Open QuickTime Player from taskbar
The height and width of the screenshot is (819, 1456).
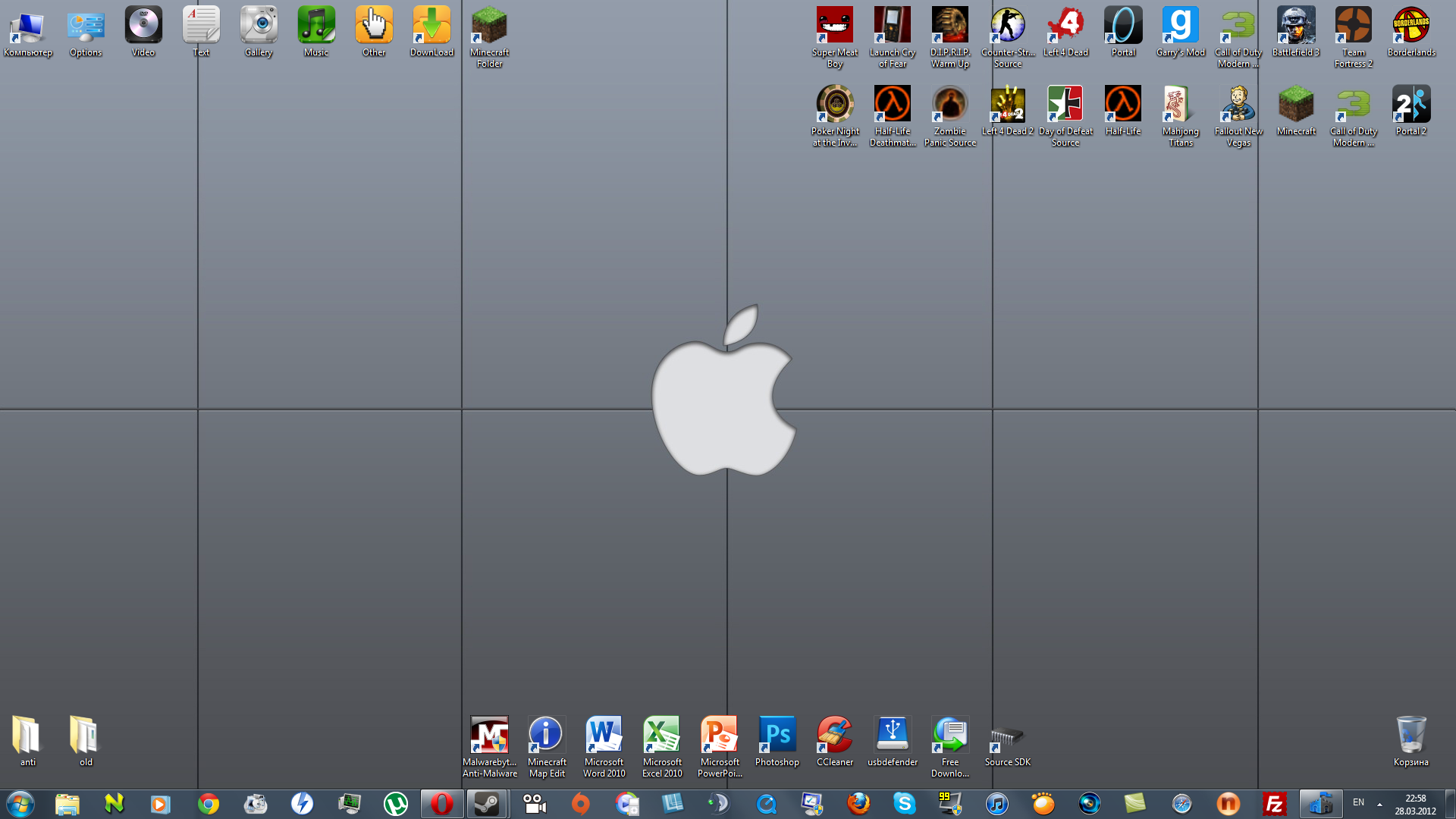(x=766, y=804)
